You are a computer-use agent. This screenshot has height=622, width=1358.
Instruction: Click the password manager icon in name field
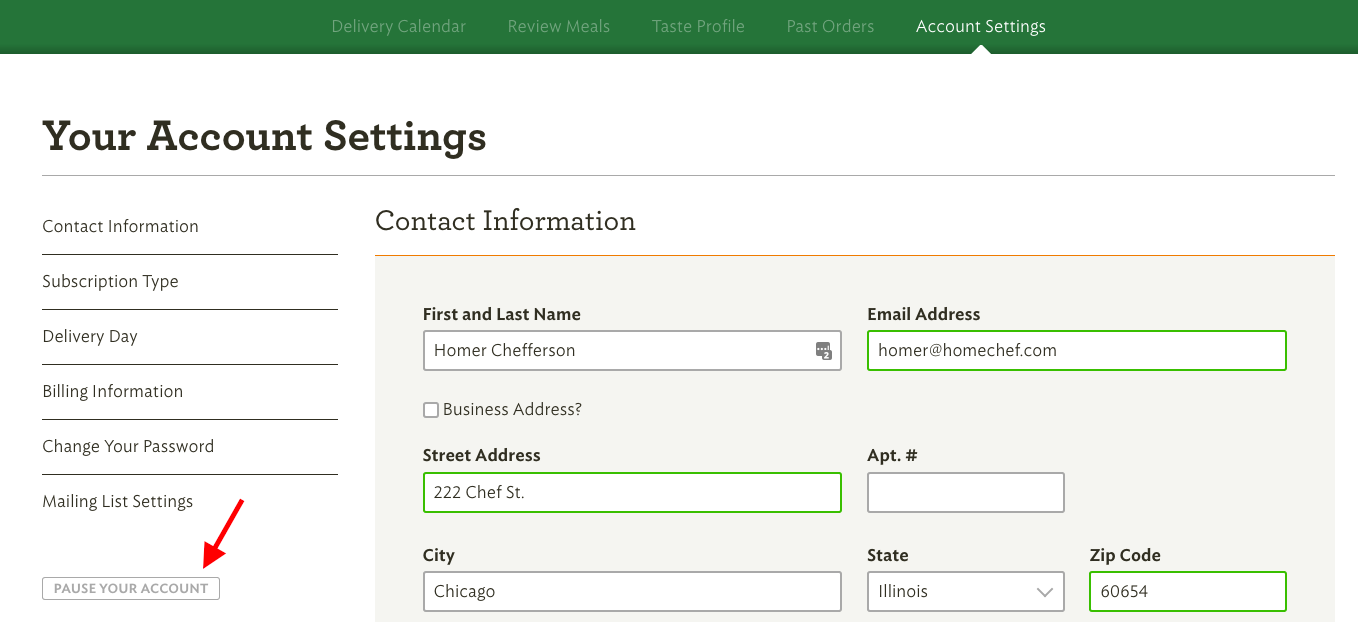pyautogui.click(x=824, y=351)
